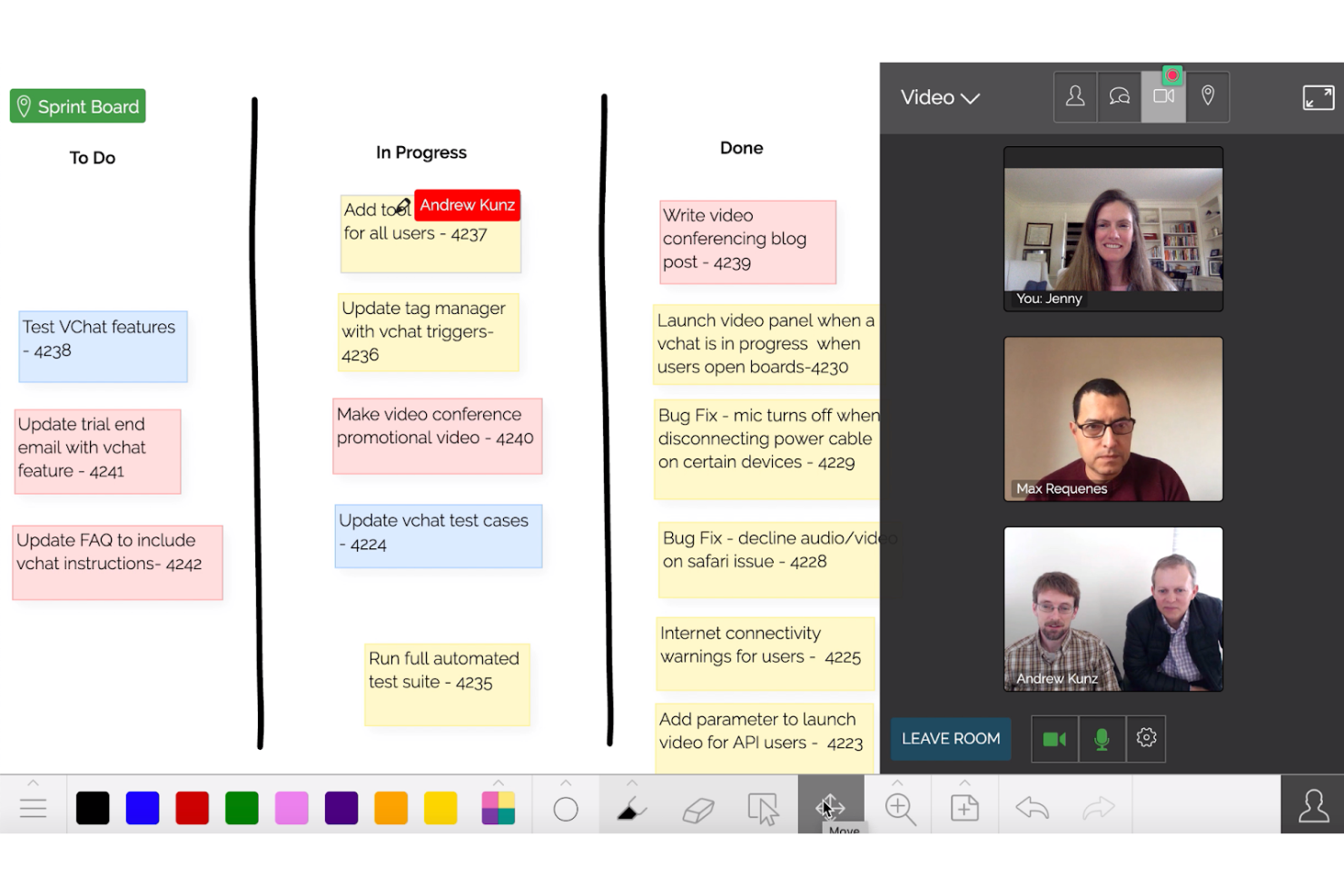Select the circle shape tool
Image resolution: width=1344 pixels, height=896 pixels.
(x=566, y=808)
